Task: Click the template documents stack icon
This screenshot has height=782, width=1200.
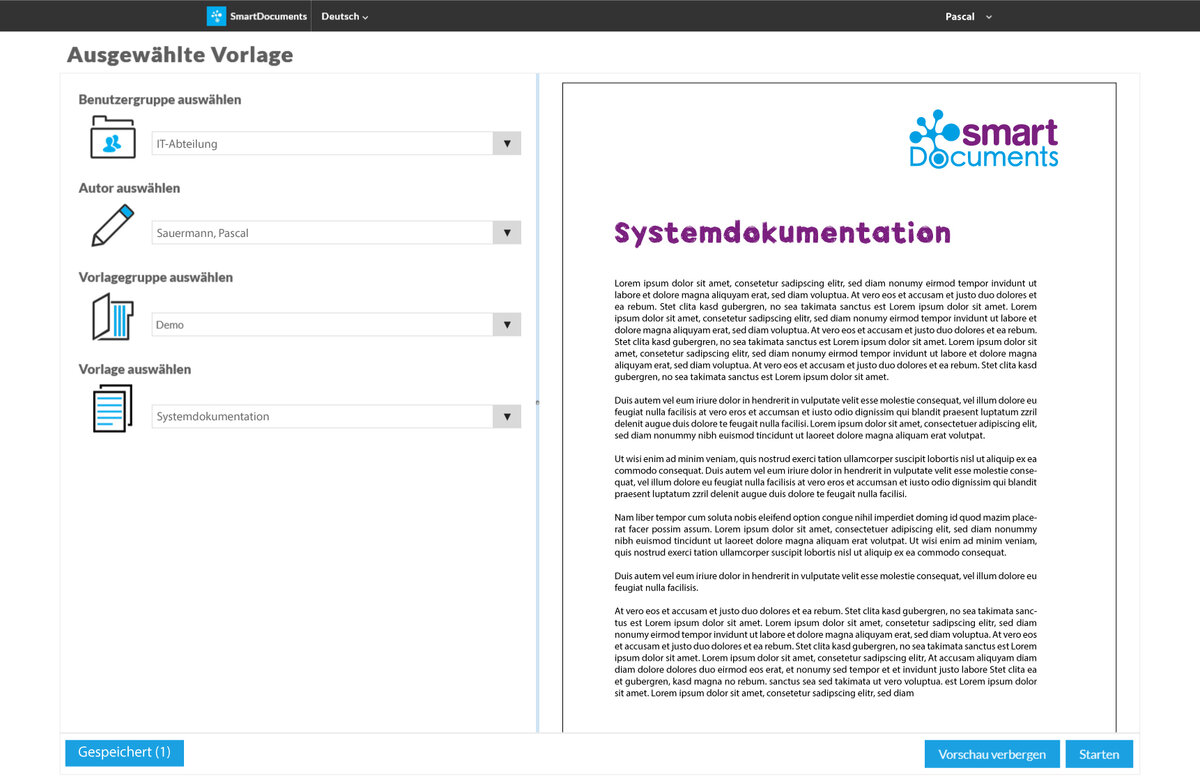Action: [112, 409]
